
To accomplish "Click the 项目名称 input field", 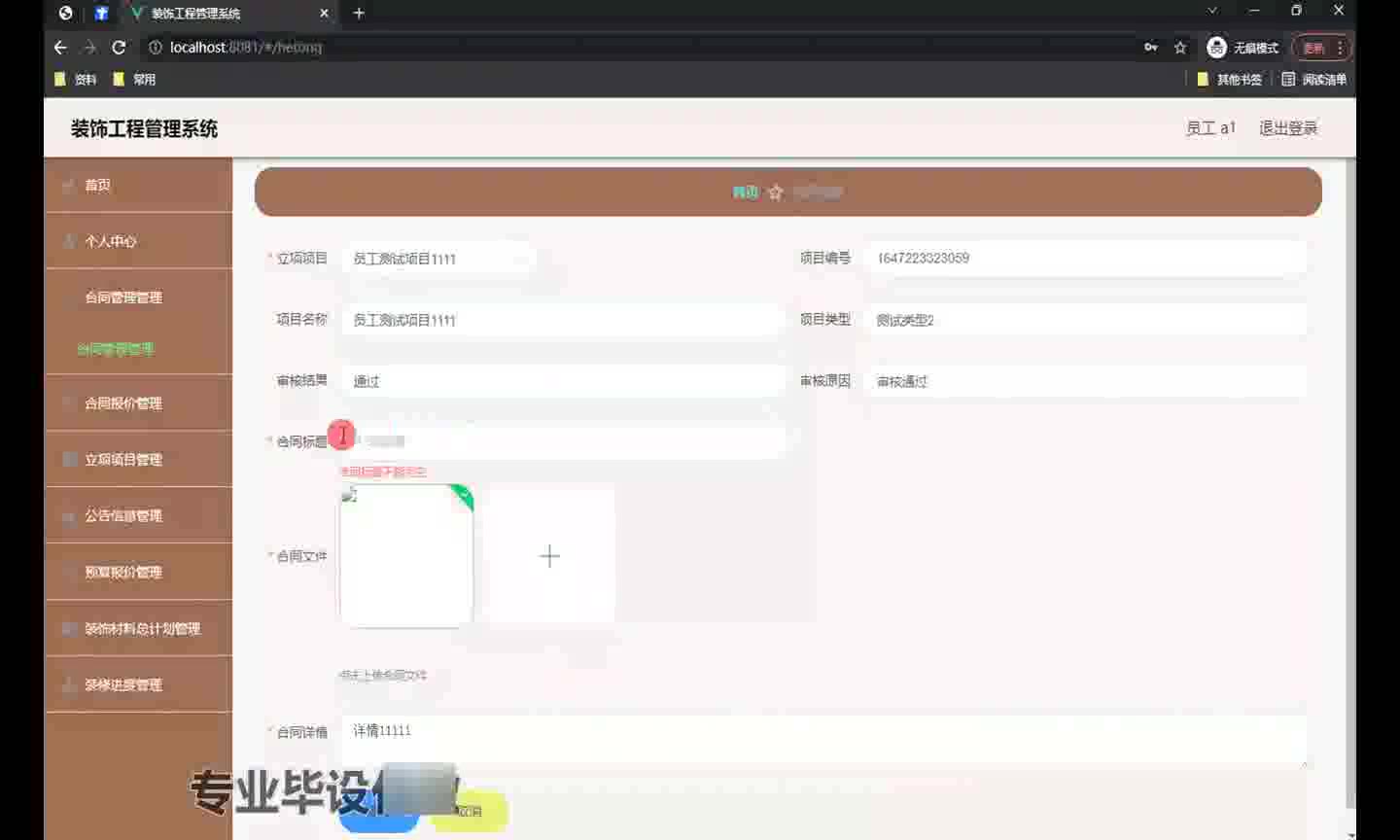I will pos(562,320).
